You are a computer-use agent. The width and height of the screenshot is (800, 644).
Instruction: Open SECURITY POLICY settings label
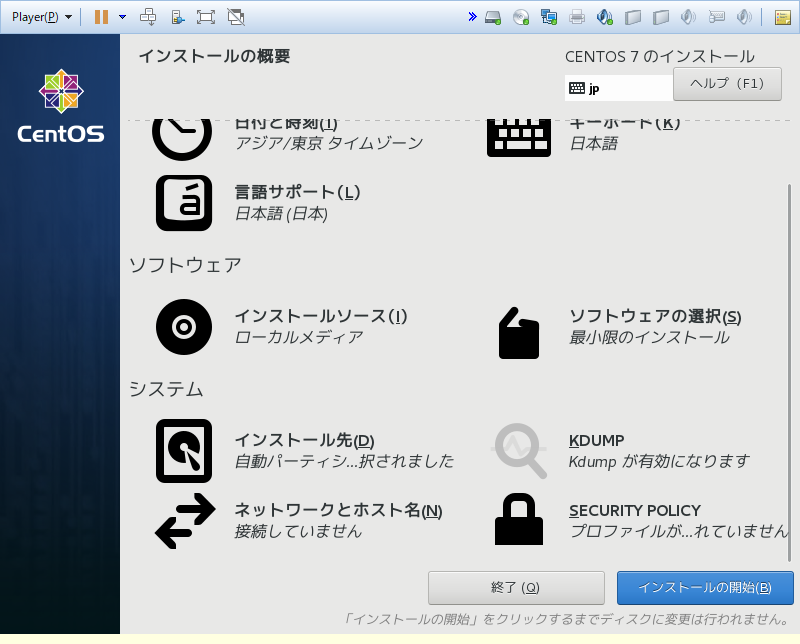pyautogui.click(x=635, y=510)
